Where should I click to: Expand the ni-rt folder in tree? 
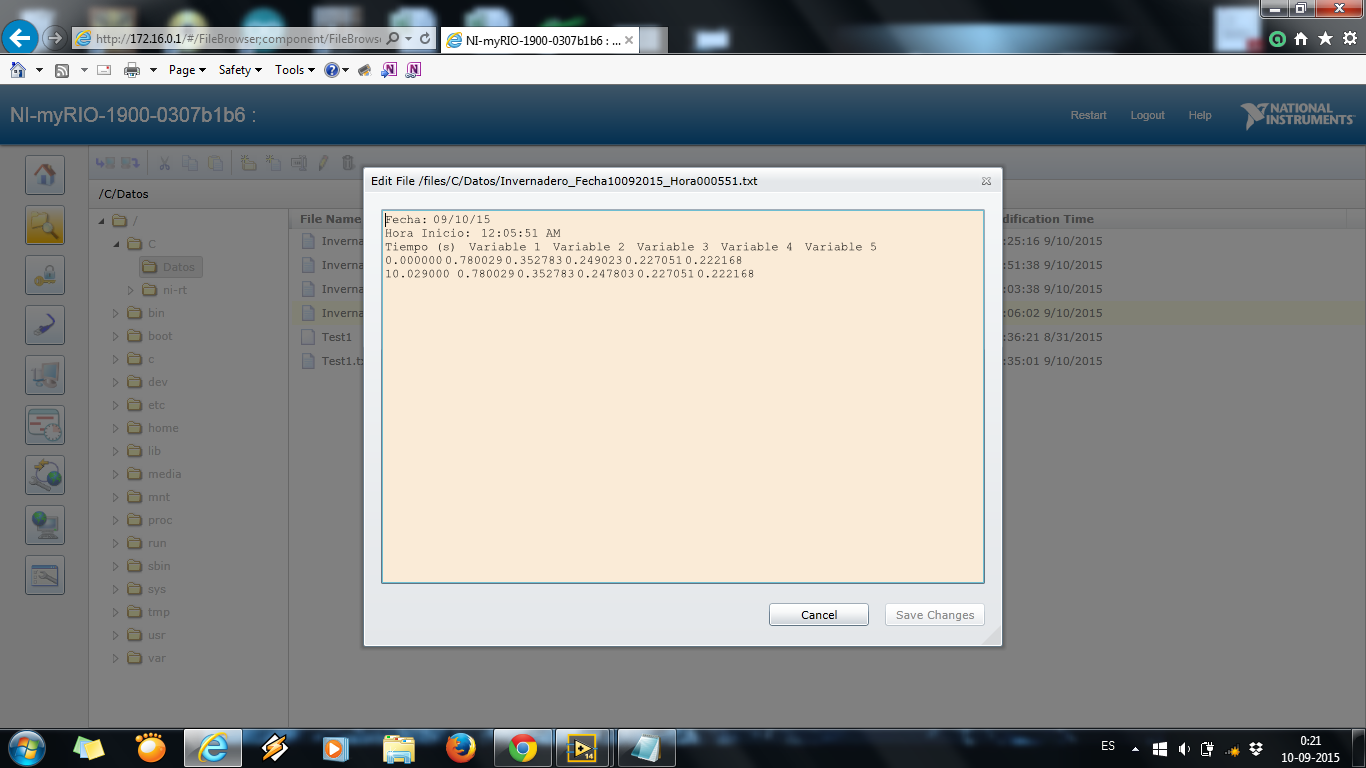[130, 290]
